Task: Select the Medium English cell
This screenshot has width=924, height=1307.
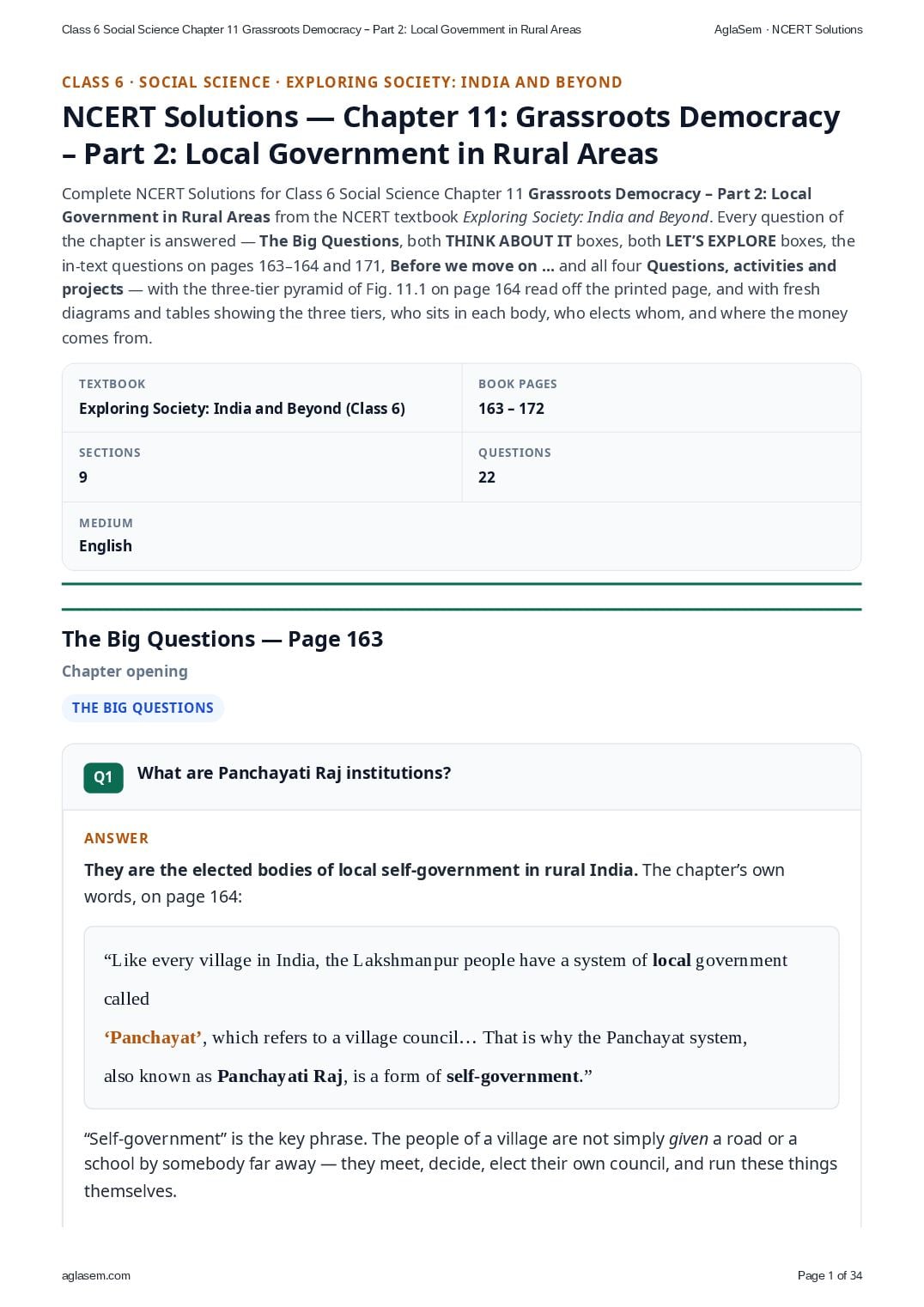Action: coord(461,536)
